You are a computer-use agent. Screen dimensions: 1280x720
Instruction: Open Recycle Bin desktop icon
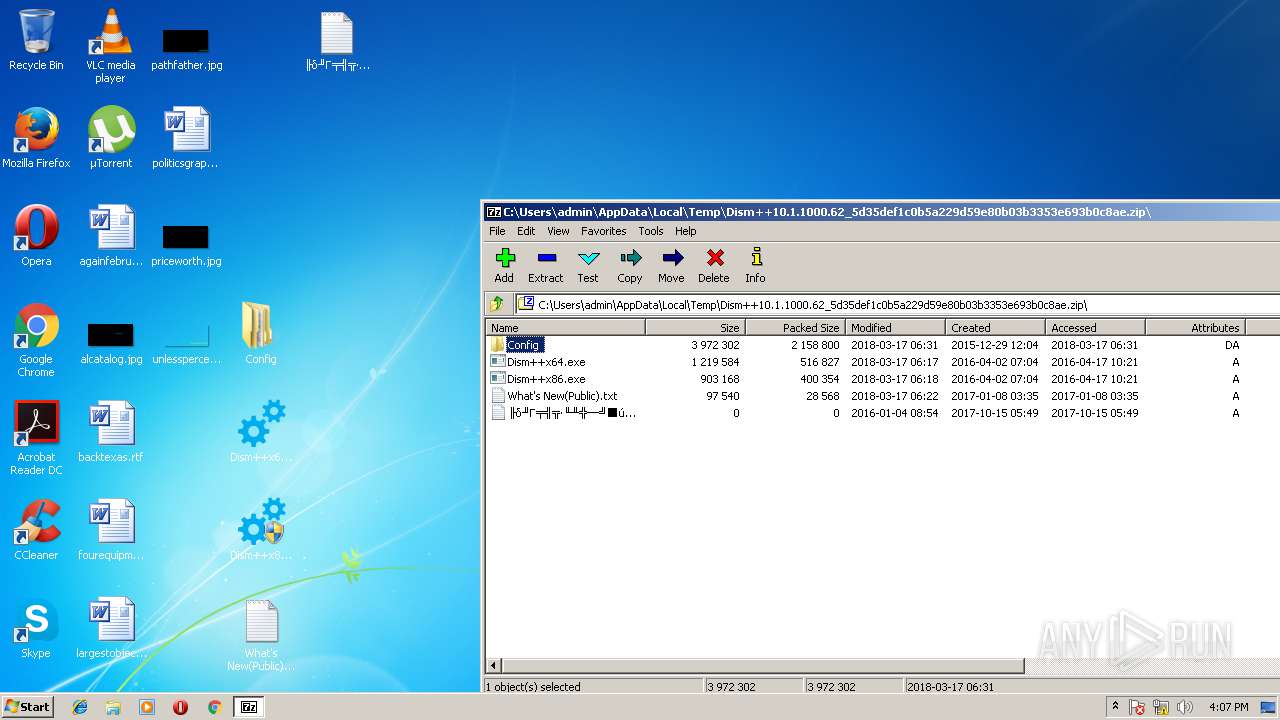(x=36, y=40)
